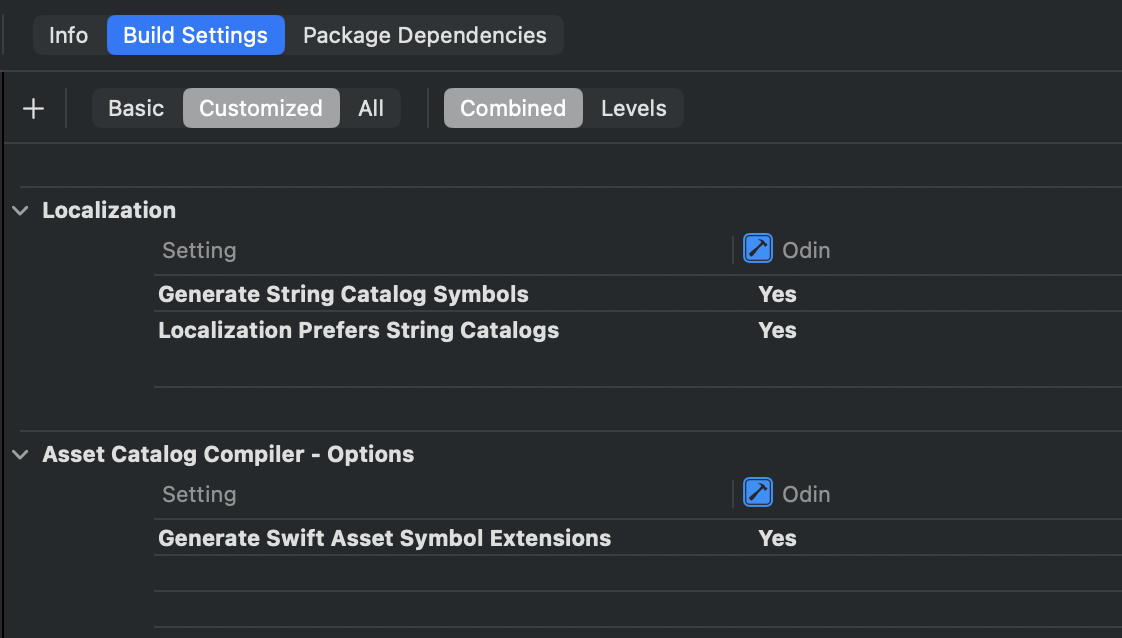Collapse Asset Catalog Compiler - Options chevron
1122x638 pixels.
click(20, 454)
